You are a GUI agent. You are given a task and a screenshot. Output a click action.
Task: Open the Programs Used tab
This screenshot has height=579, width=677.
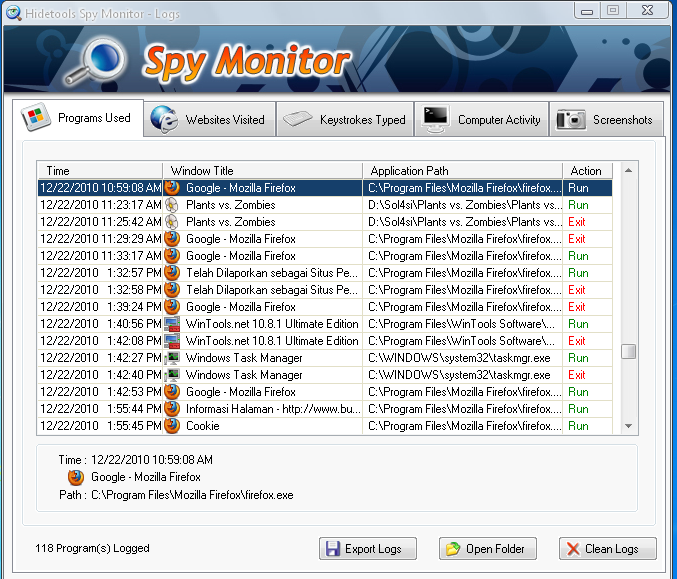point(78,118)
